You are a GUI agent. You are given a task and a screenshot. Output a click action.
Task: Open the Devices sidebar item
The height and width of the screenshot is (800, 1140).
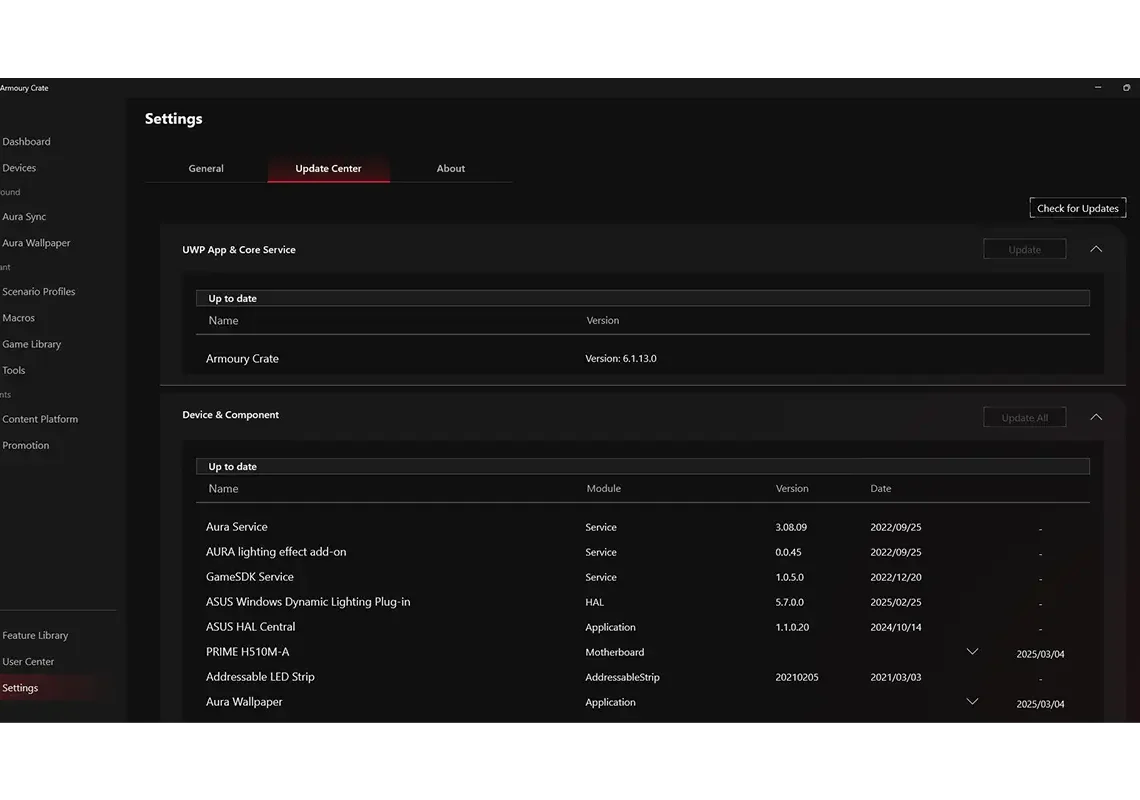(19, 167)
